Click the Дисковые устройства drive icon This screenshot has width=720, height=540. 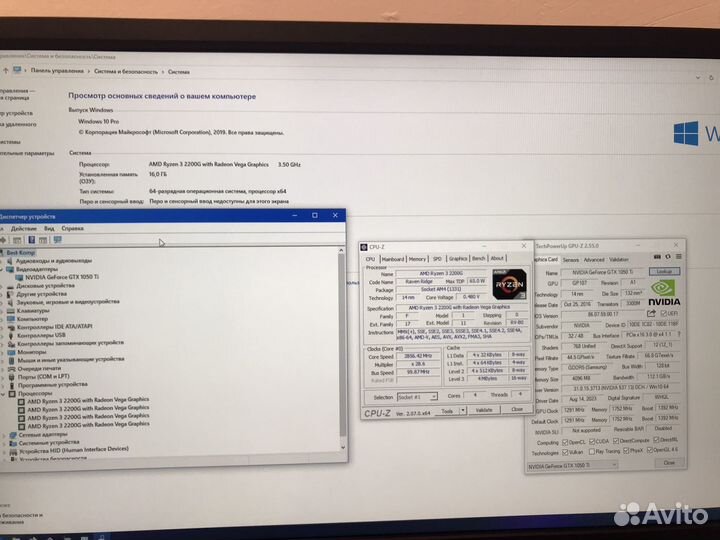pyautogui.click(x=10, y=286)
